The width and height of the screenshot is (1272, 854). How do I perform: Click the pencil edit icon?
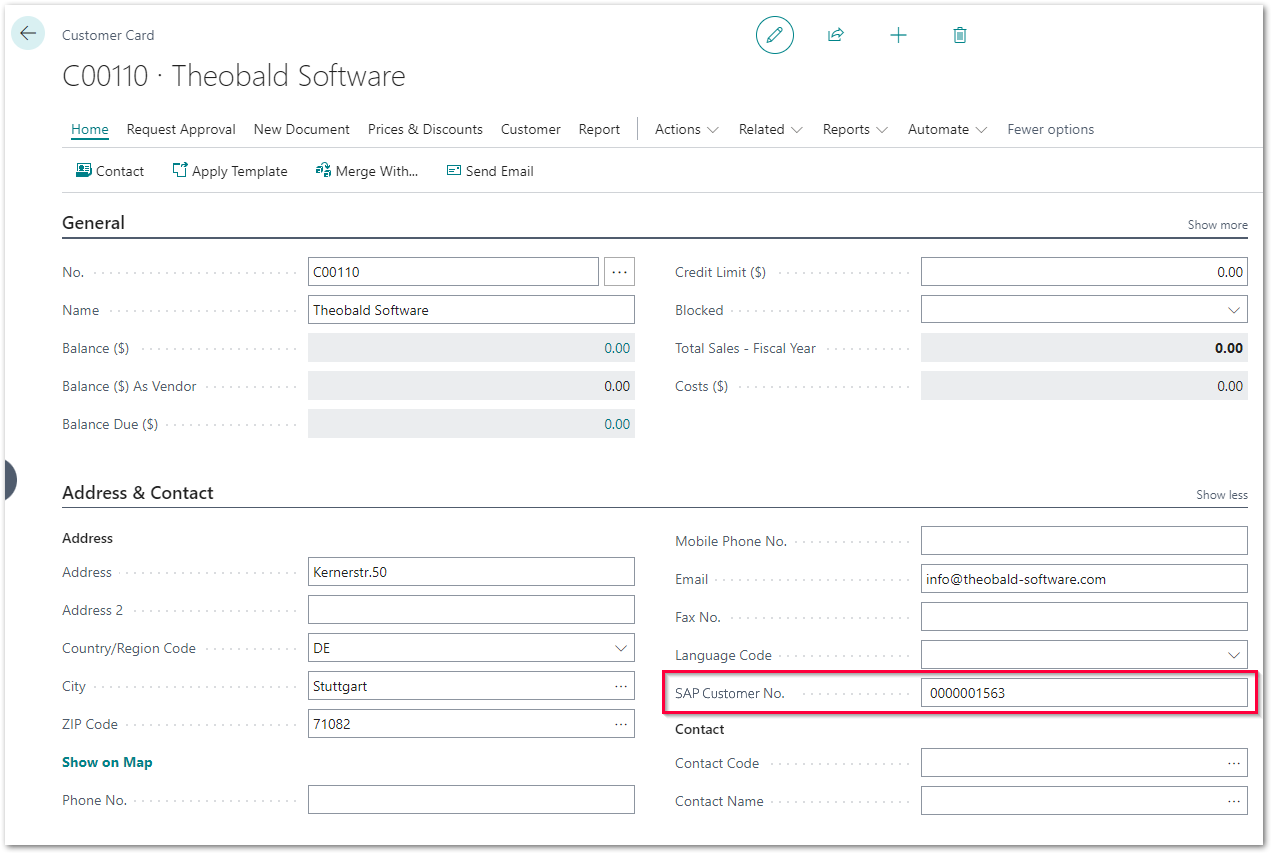pyautogui.click(x=774, y=35)
